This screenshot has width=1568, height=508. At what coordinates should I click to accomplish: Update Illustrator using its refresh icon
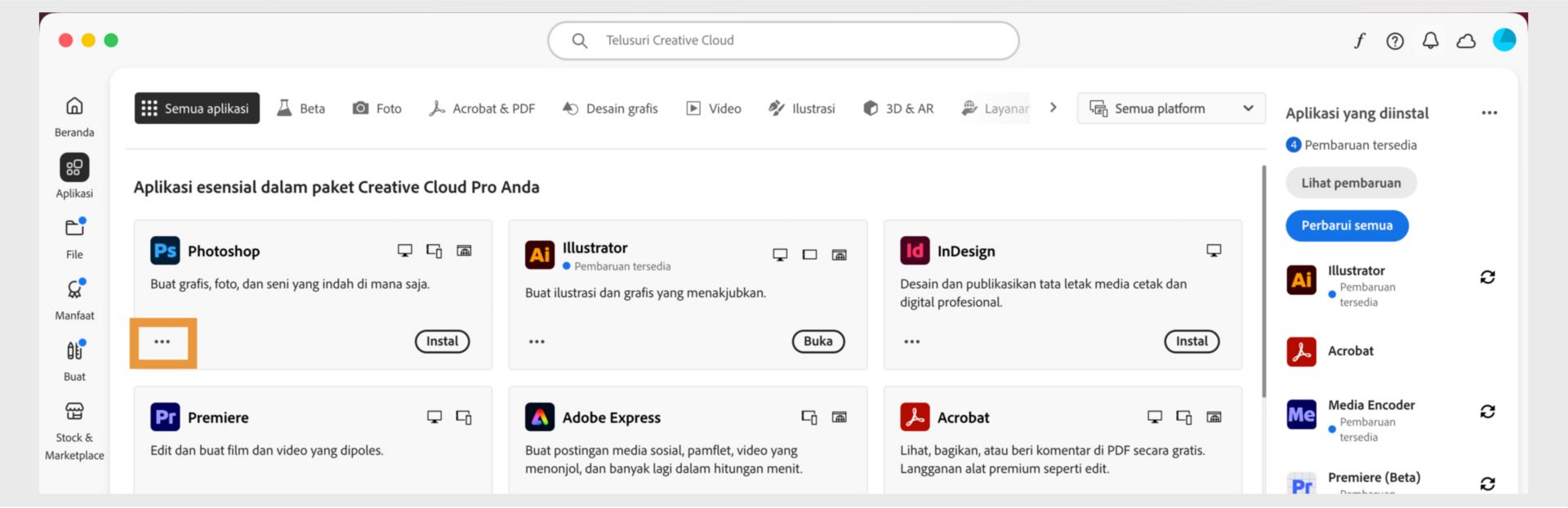[1487, 278]
